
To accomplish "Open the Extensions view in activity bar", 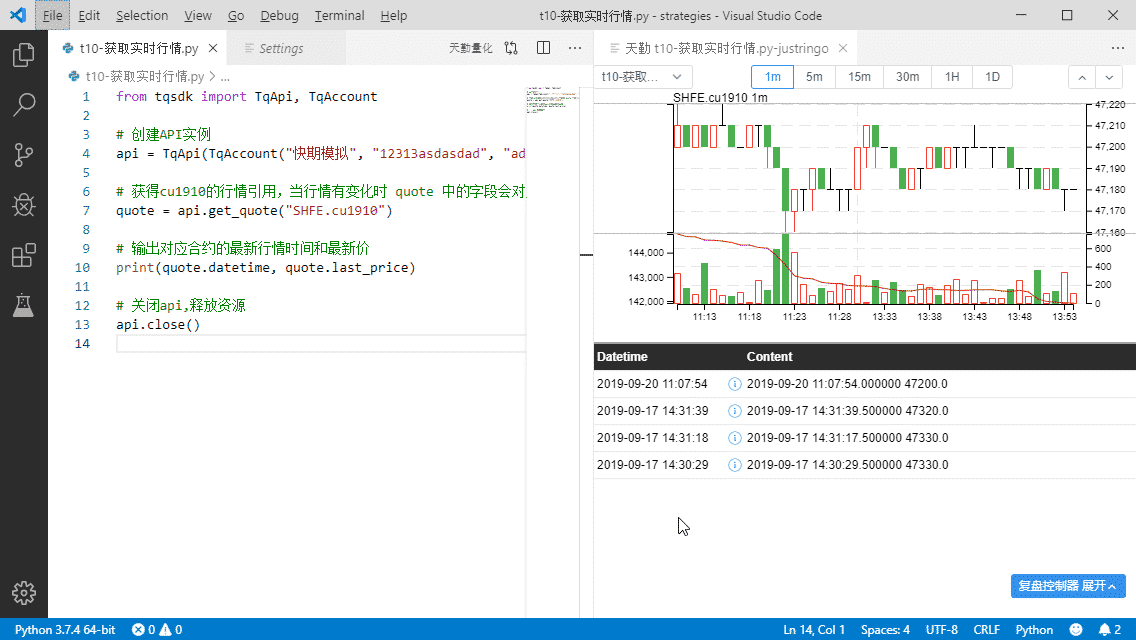I will tap(23, 255).
